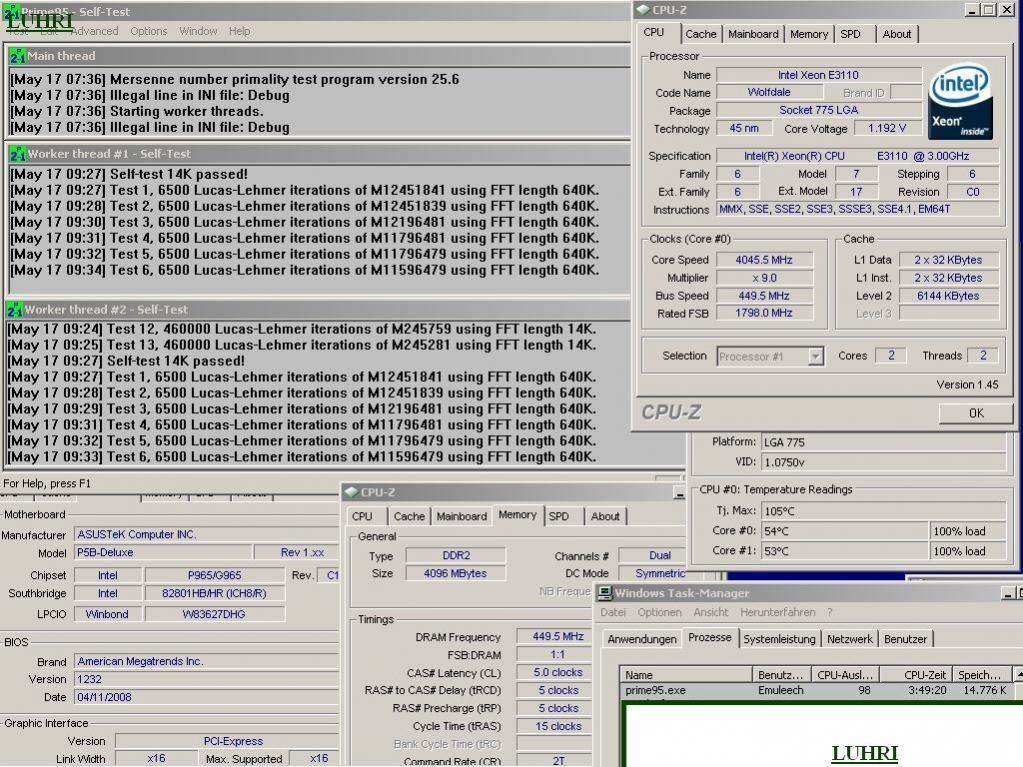Click the Multiplier value x 9.0

(x=764, y=278)
